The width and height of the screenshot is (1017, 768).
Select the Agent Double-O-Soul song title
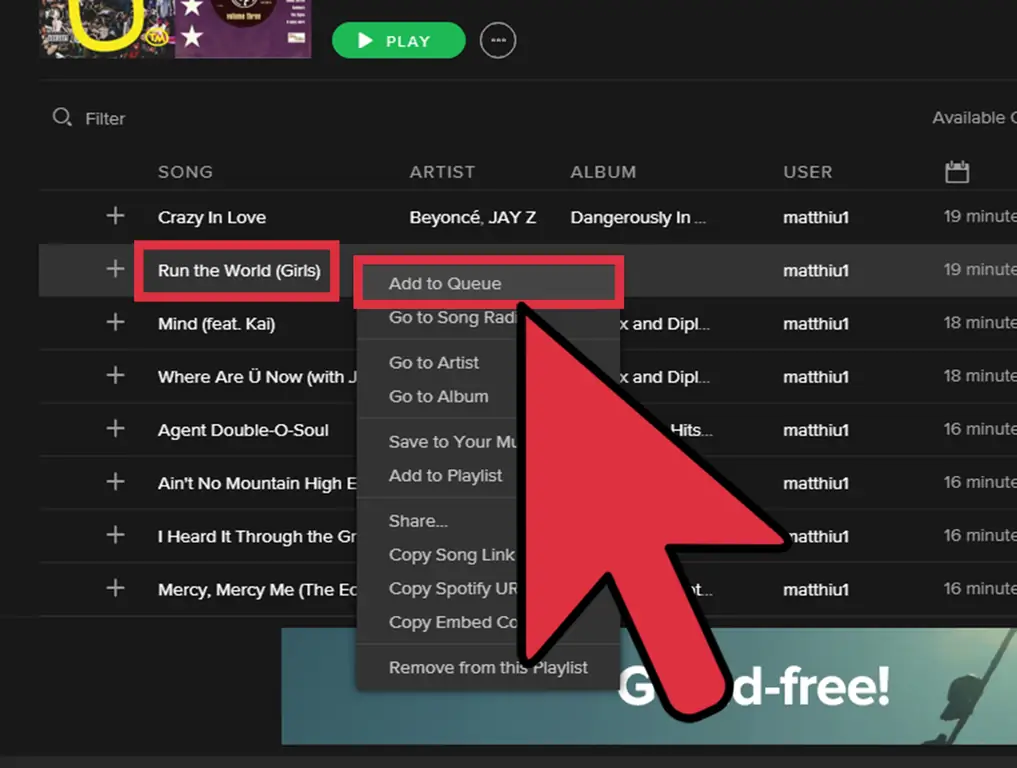(x=243, y=430)
